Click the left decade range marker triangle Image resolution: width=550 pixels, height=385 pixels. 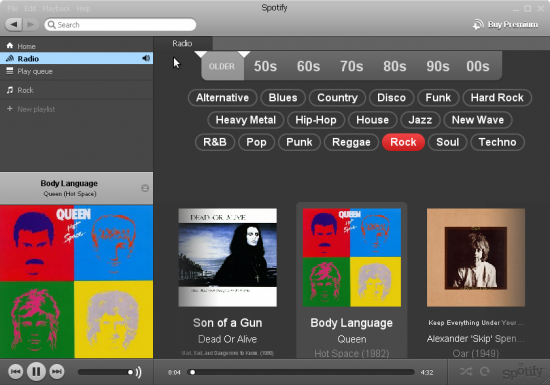click(x=200, y=54)
